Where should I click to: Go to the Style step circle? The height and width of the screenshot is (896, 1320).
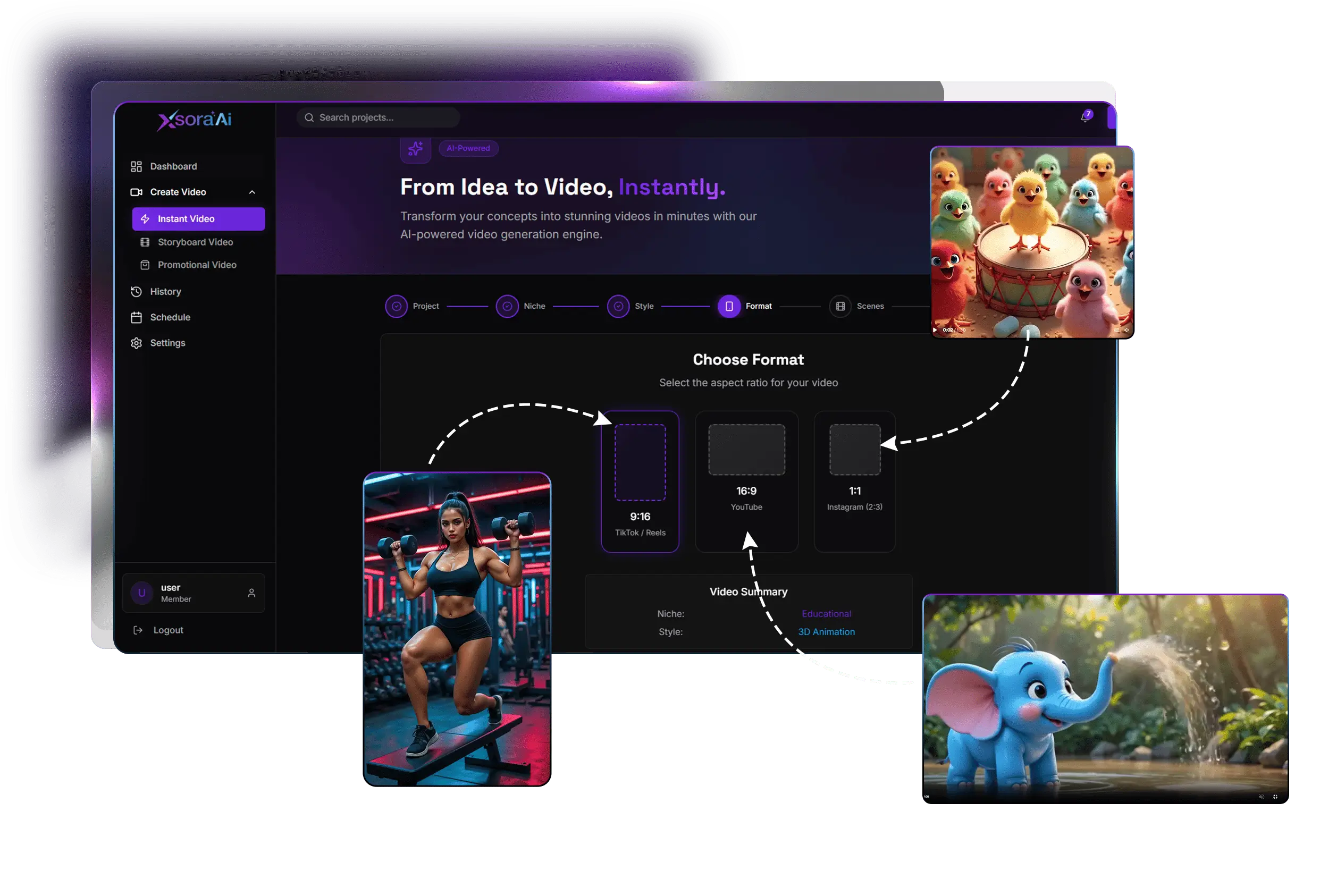(x=618, y=306)
